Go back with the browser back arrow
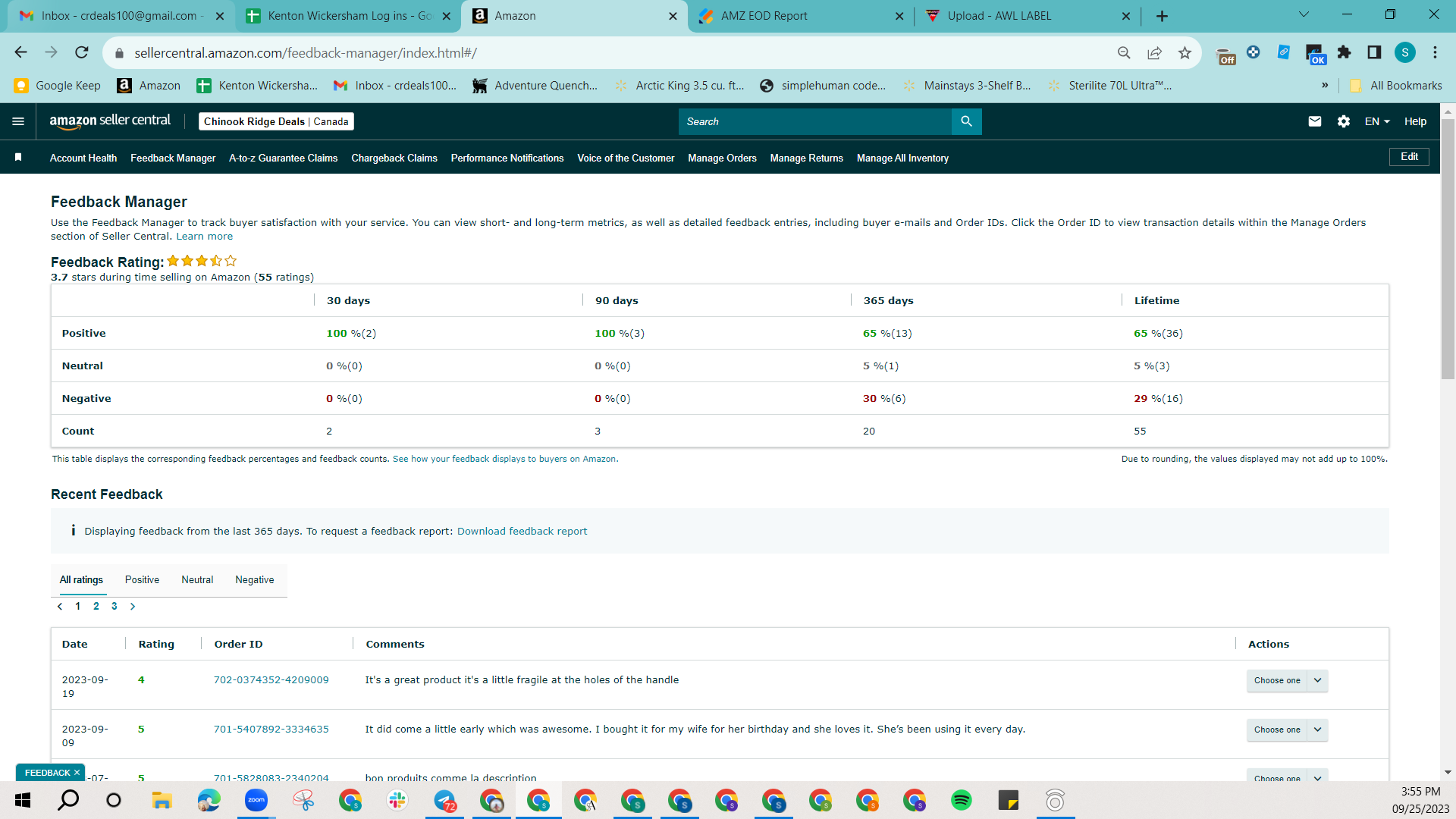 (20, 52)
